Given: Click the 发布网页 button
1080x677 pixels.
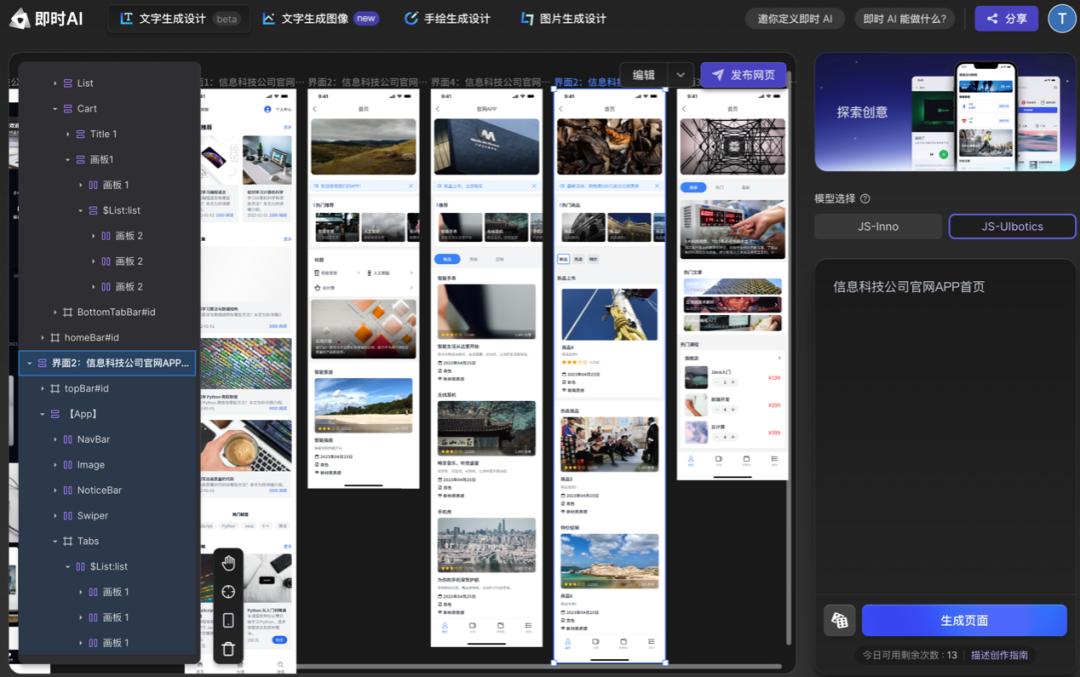Looking at the screenshot, I should point(743,75).
